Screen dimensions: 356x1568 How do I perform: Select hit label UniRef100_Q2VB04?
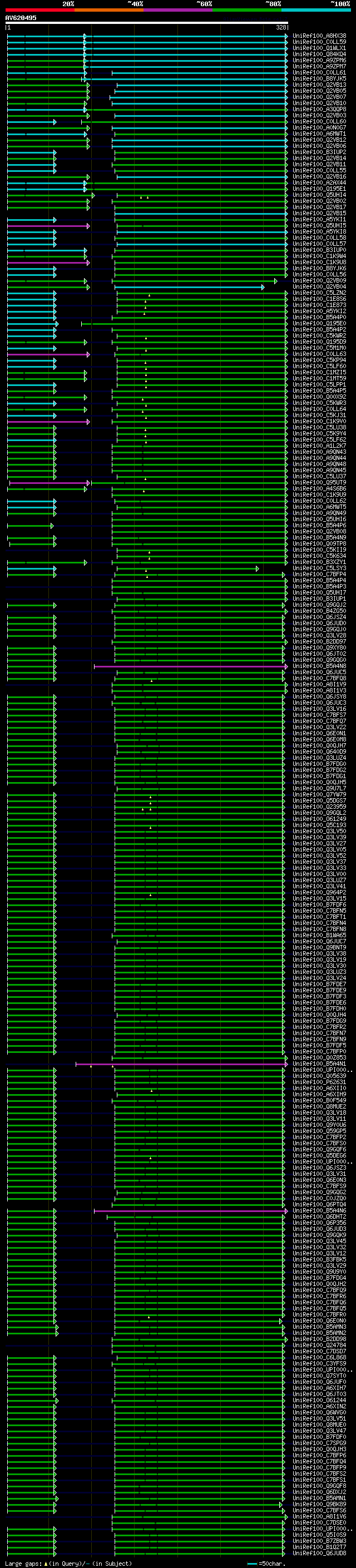tap(319, 286)
